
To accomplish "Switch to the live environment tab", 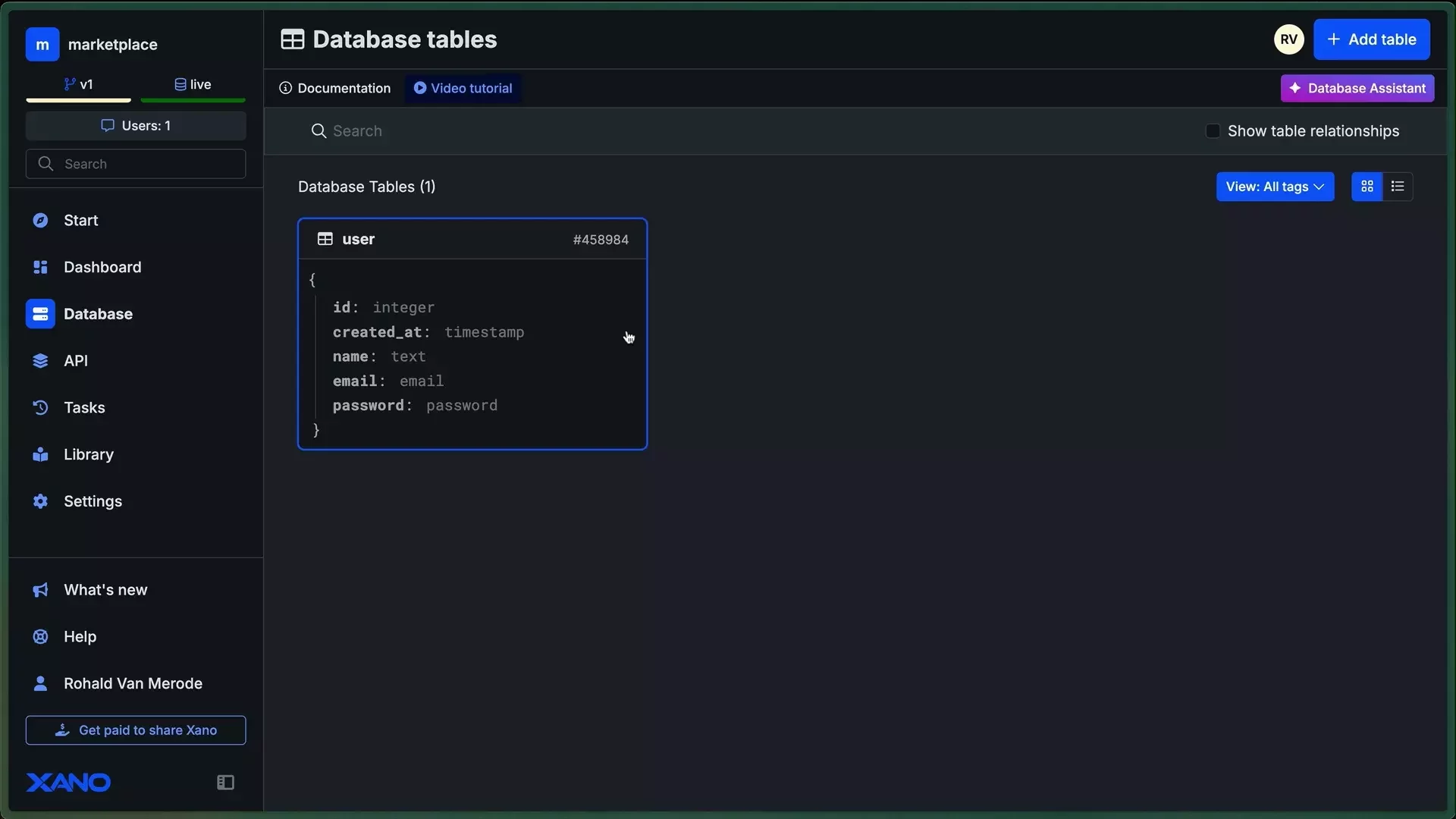I will [193, 84].
